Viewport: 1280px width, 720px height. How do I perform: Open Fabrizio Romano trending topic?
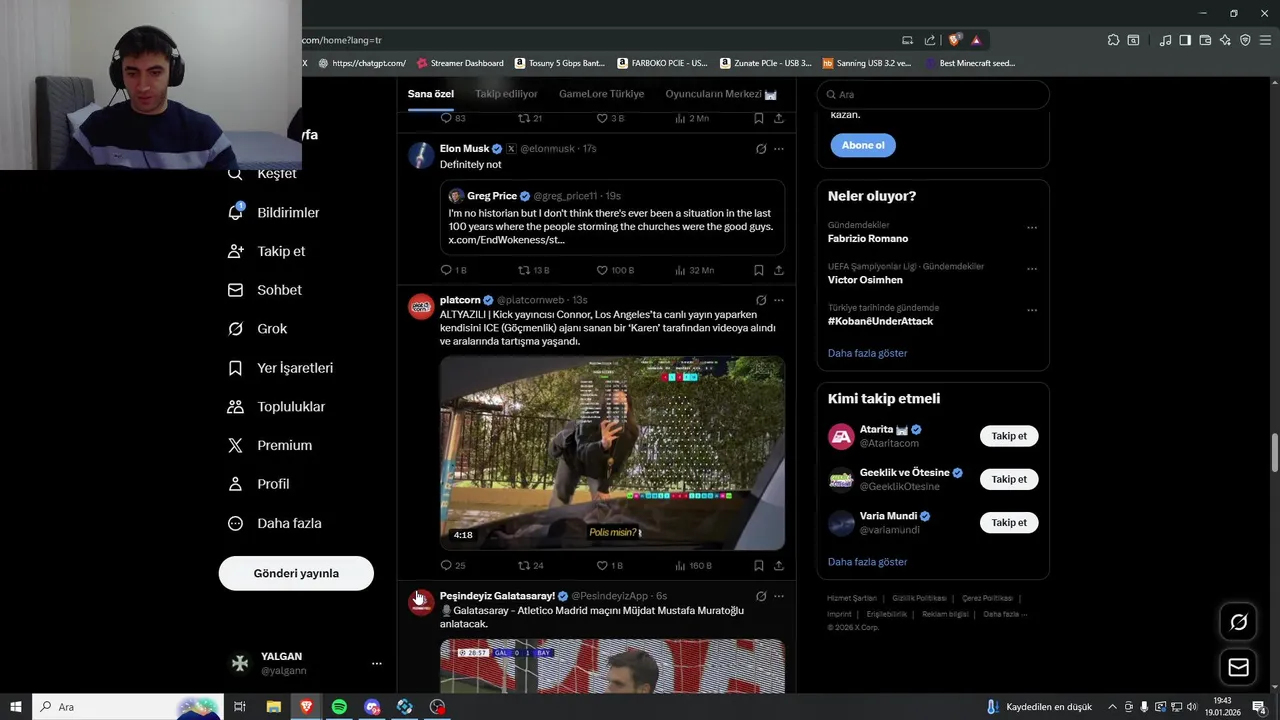click(868, 239)
